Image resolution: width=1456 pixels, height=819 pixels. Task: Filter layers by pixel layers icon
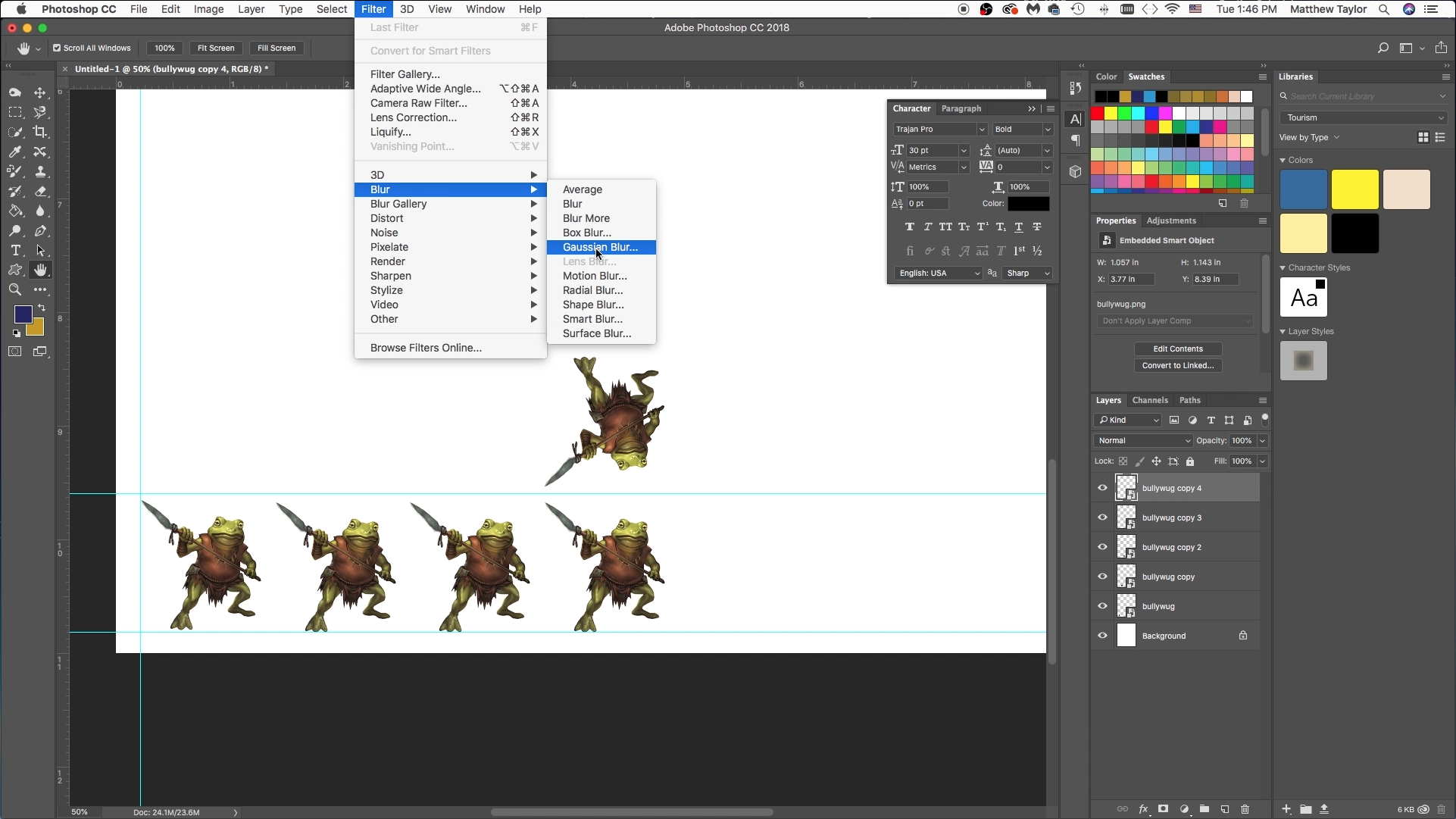tap(1174, 420)
